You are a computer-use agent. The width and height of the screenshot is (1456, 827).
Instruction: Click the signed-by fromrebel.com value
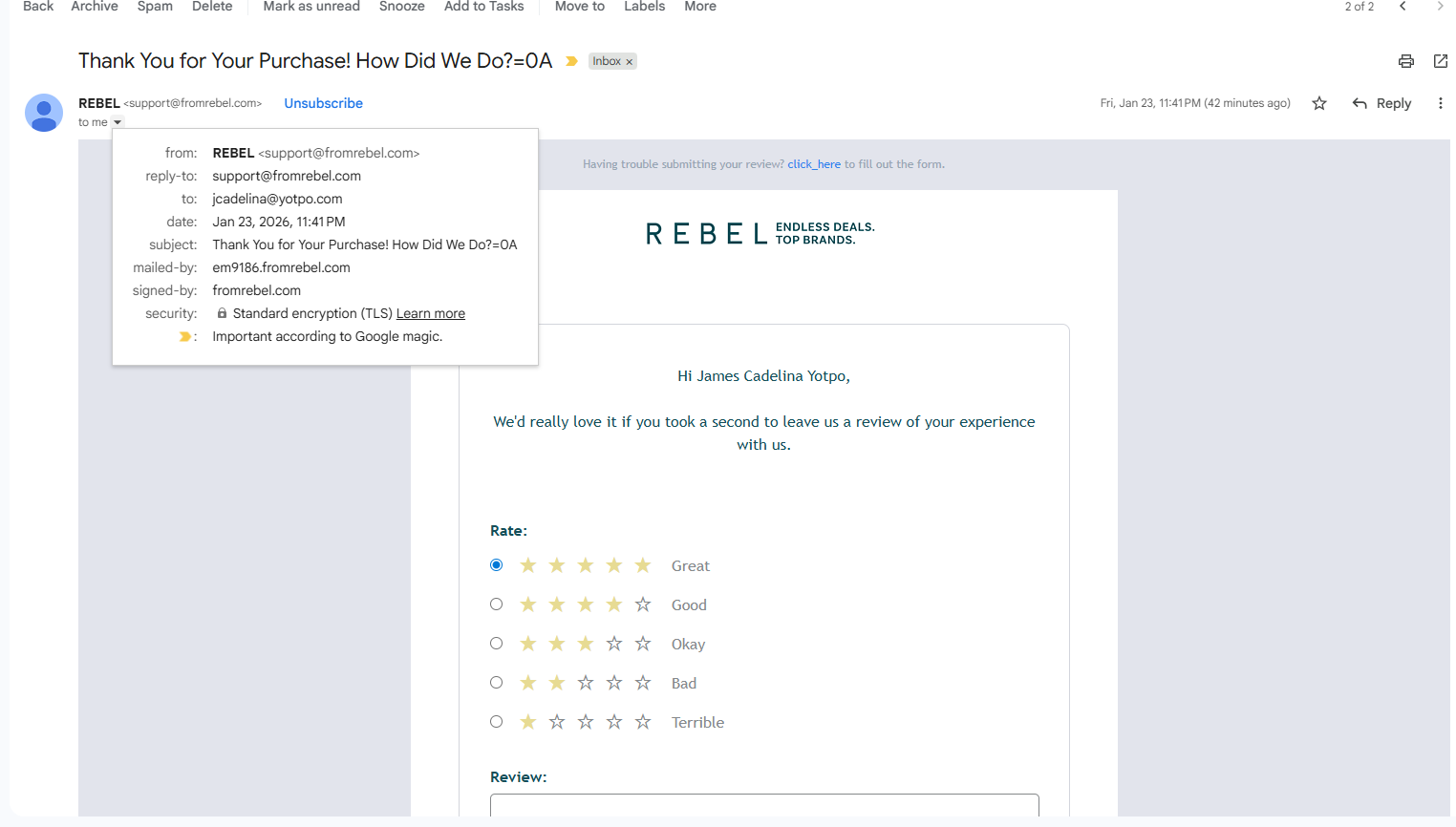coord(256,290)
